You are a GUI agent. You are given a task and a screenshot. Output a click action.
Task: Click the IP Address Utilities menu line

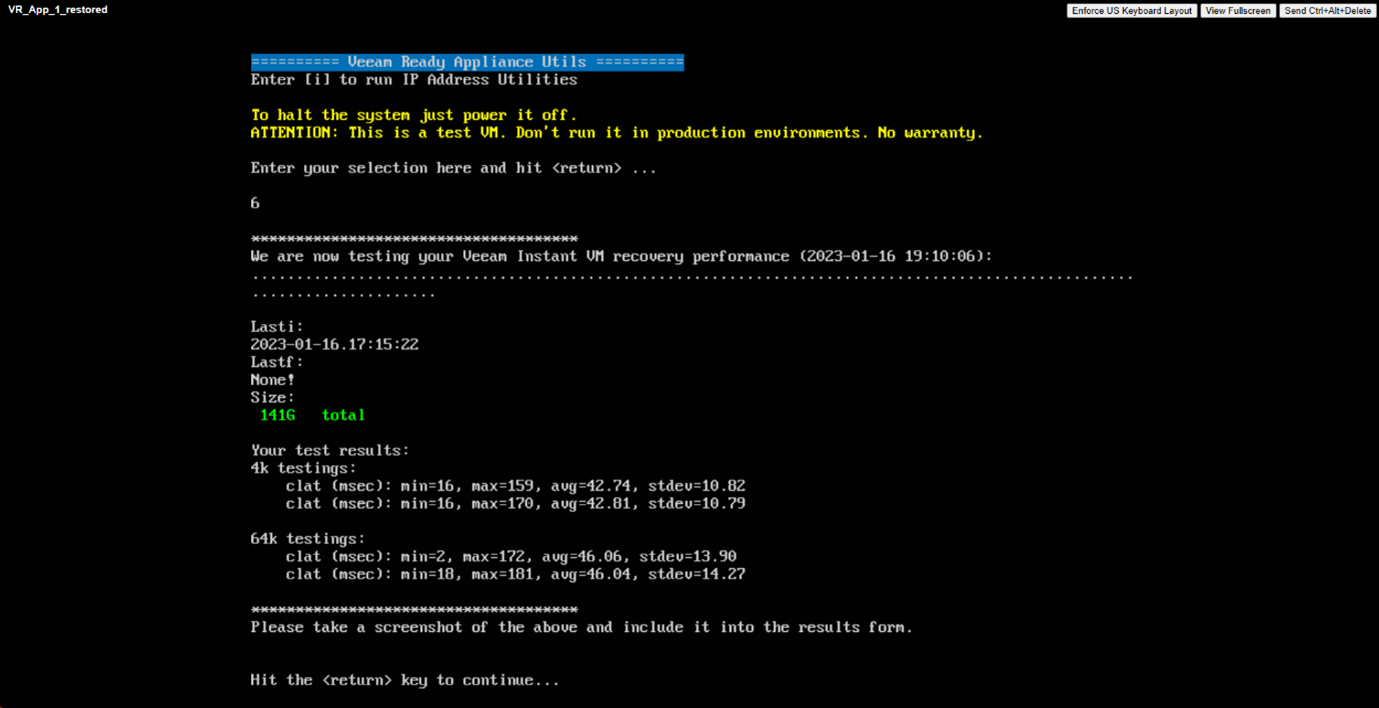click(414, 80)
